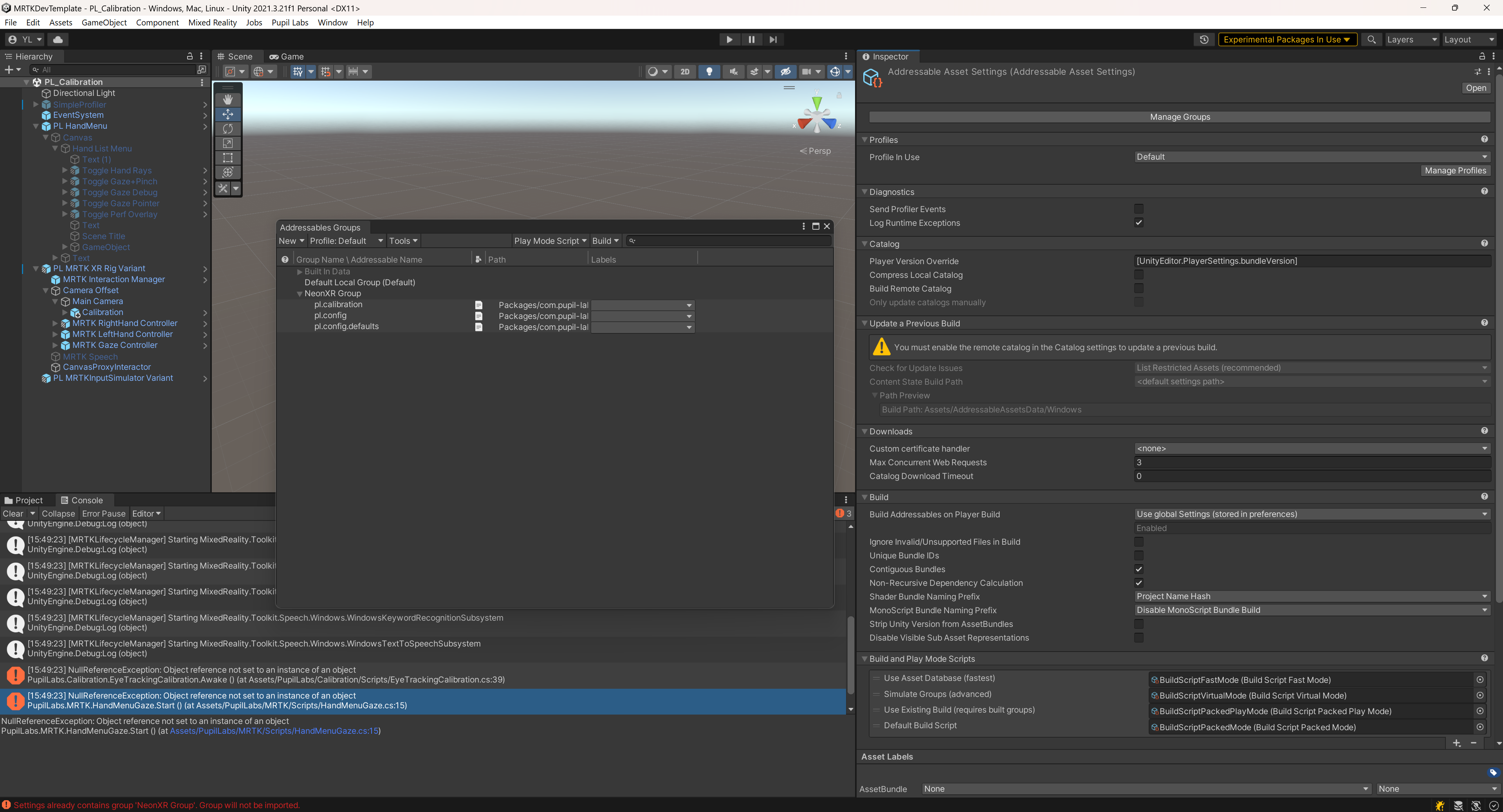1503x812 pixels.
Task: Click the Play button
Action: tap(729, 39)
